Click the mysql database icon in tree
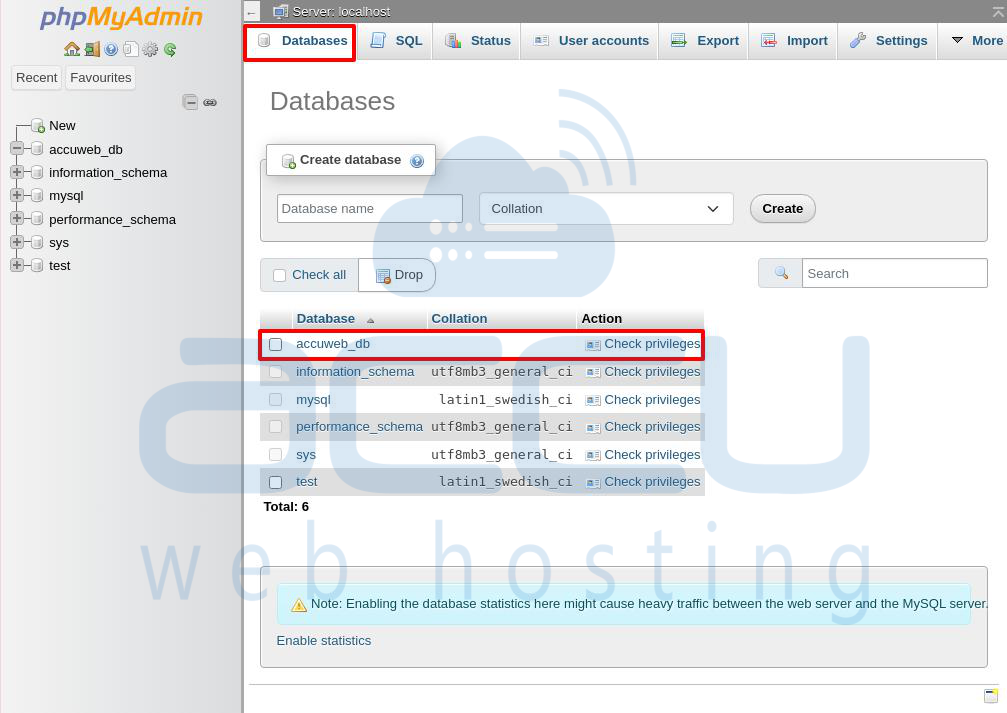Image resolution: width=1007 pixels, height=713 pixels. coord(37,195)
